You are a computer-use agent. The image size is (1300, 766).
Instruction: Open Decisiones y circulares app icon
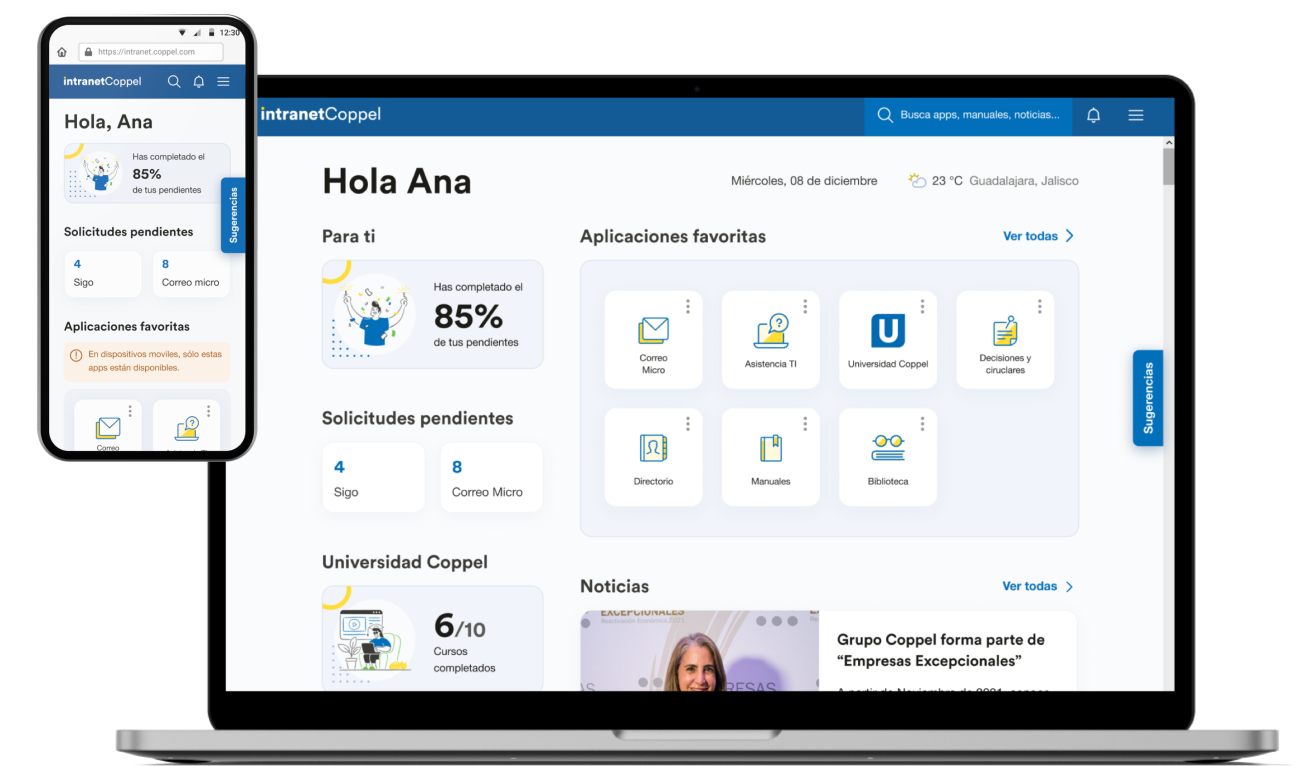coord(1005,331)
